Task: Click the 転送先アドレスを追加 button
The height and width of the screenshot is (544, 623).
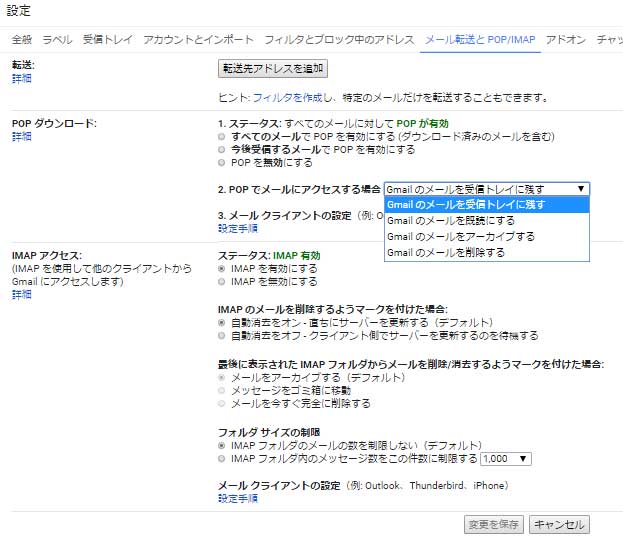Action: click(x=272, y=69)
